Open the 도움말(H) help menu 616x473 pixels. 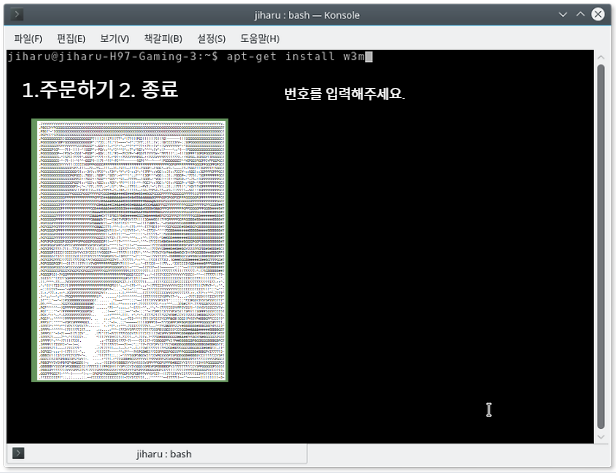pyautogui.click(x=260, y=38)
